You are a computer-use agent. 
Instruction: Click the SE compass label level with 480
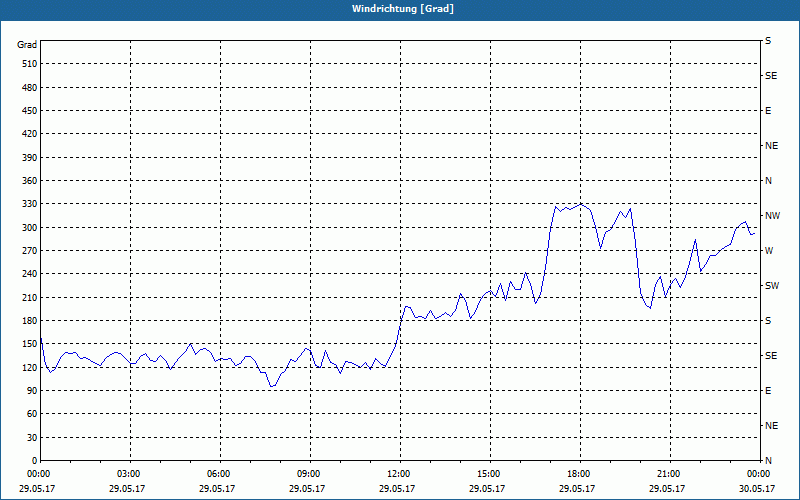pos(771,76)
